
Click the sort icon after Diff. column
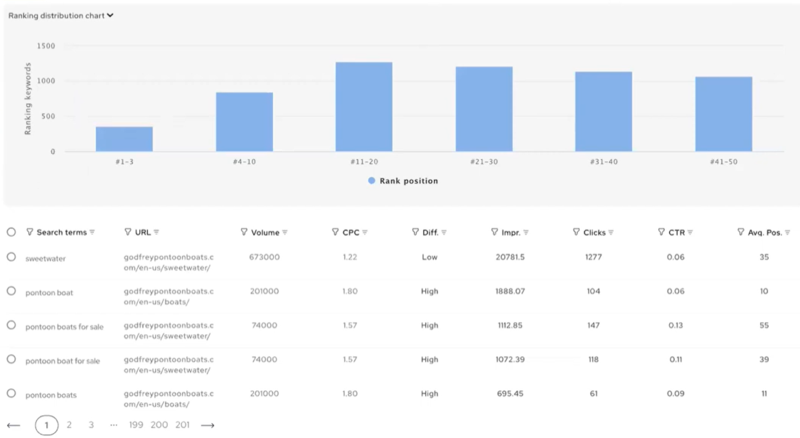pyautogui.click(x=442, y=232)
